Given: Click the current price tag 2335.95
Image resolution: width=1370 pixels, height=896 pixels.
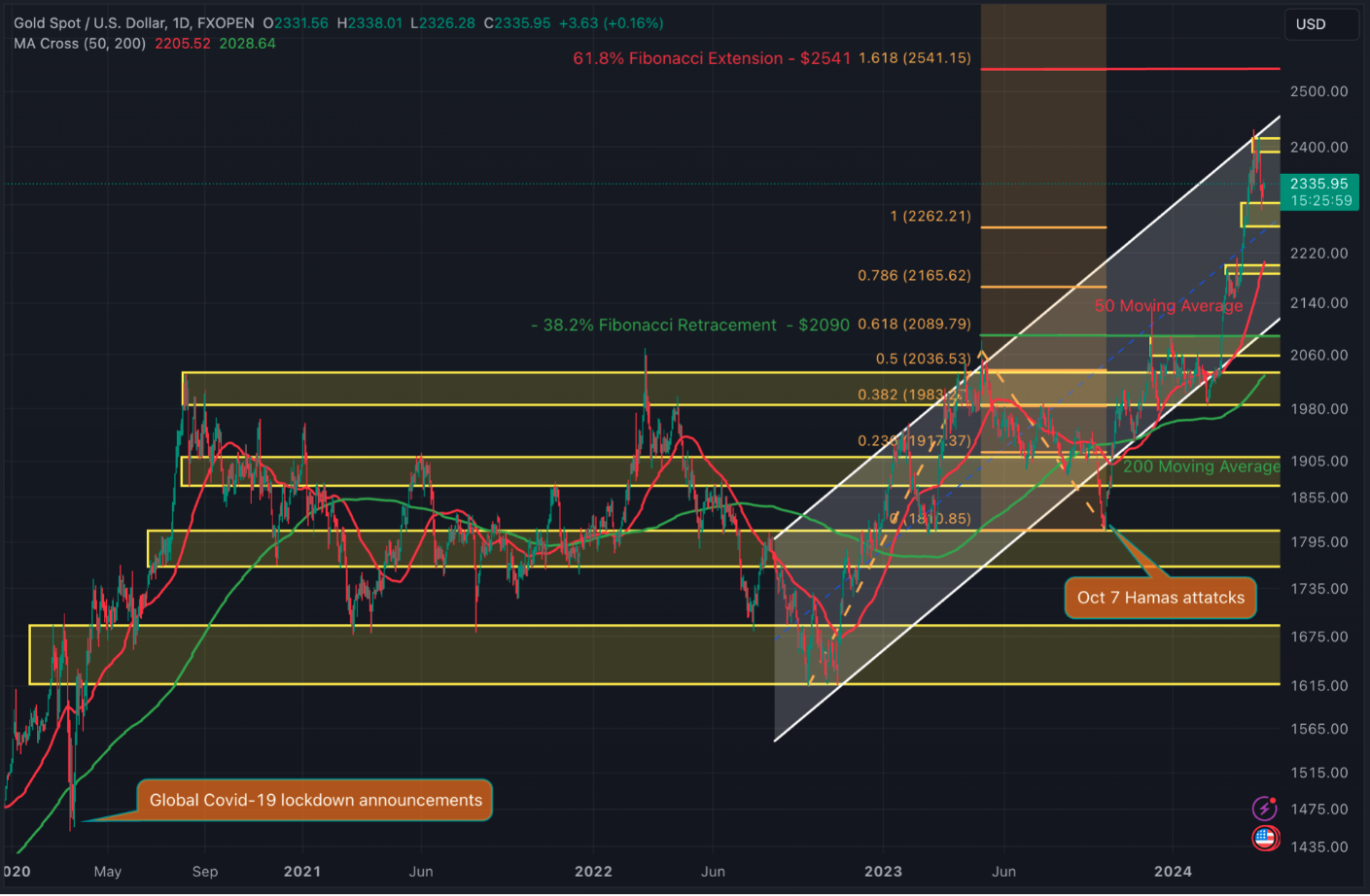Looking at the screenshot, I should [1319, 191].
